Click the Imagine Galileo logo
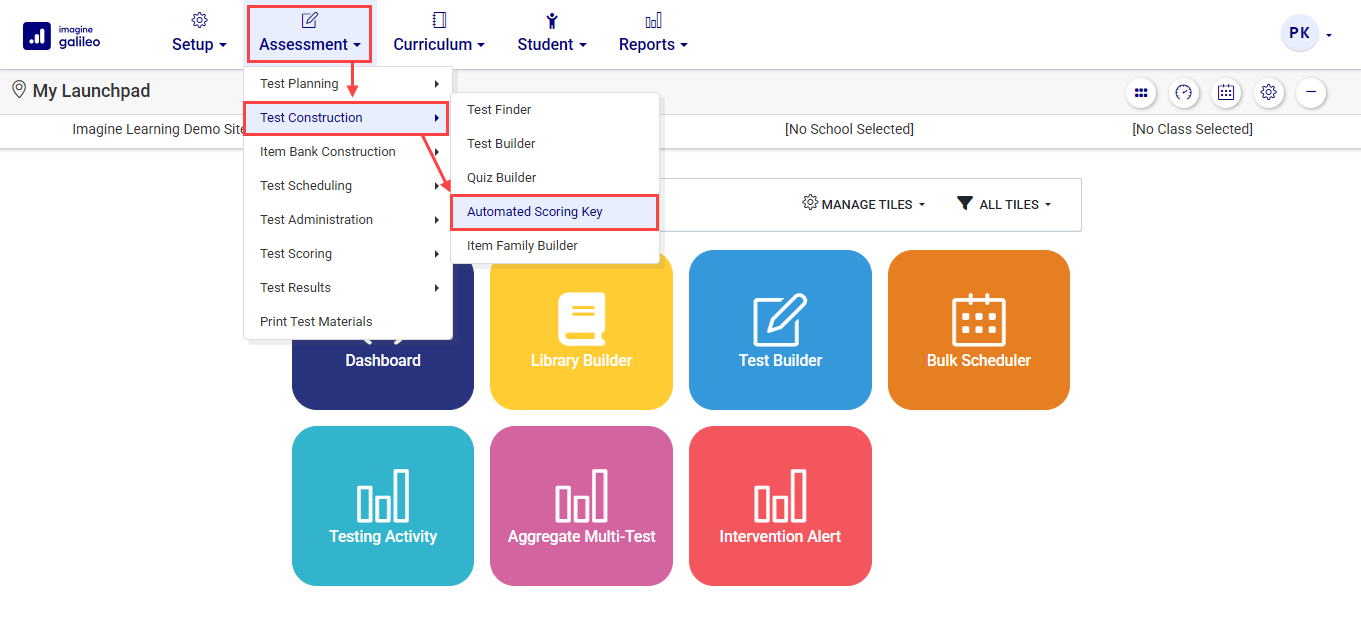 pos(61,36)
